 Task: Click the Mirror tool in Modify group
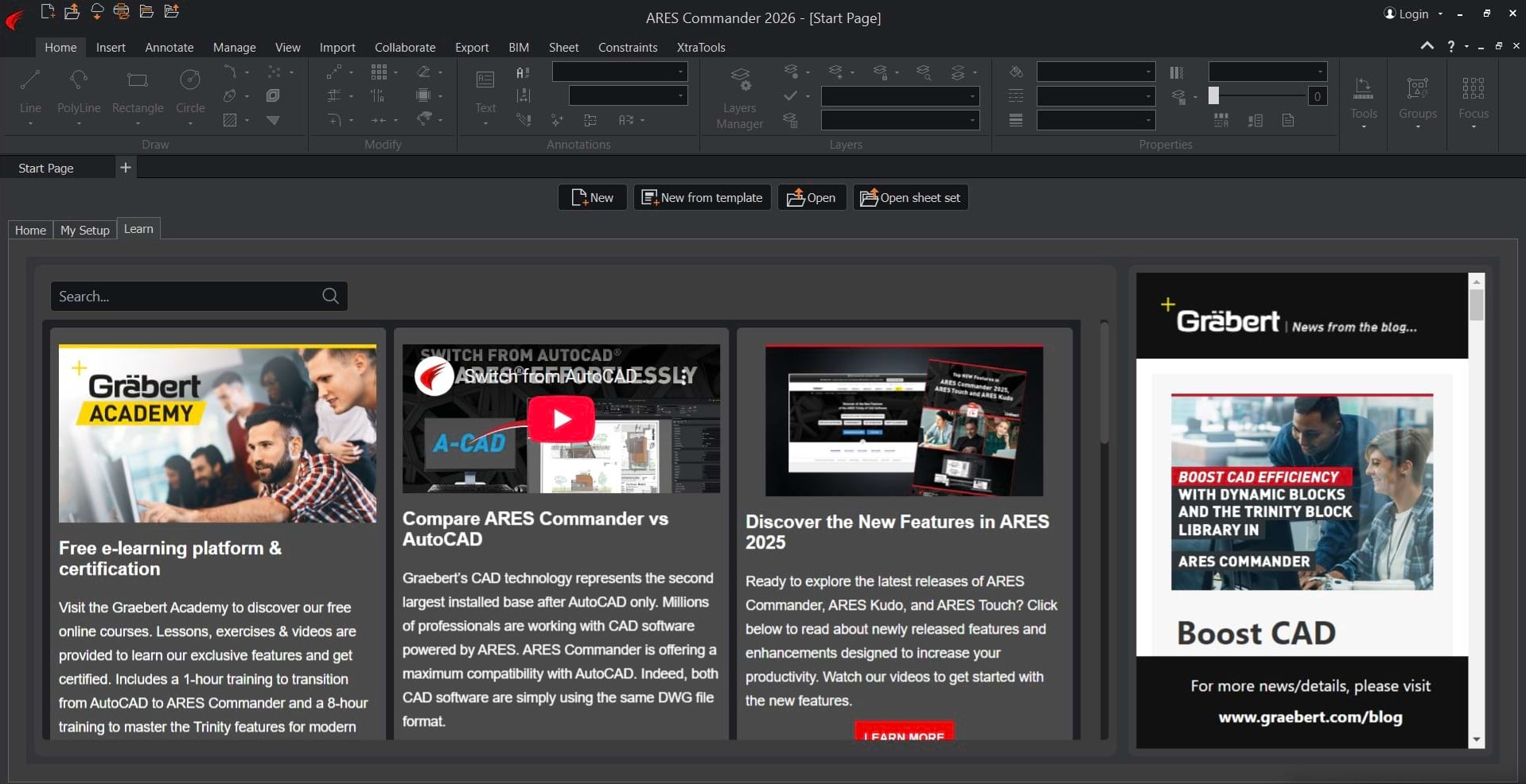point(378,96)
